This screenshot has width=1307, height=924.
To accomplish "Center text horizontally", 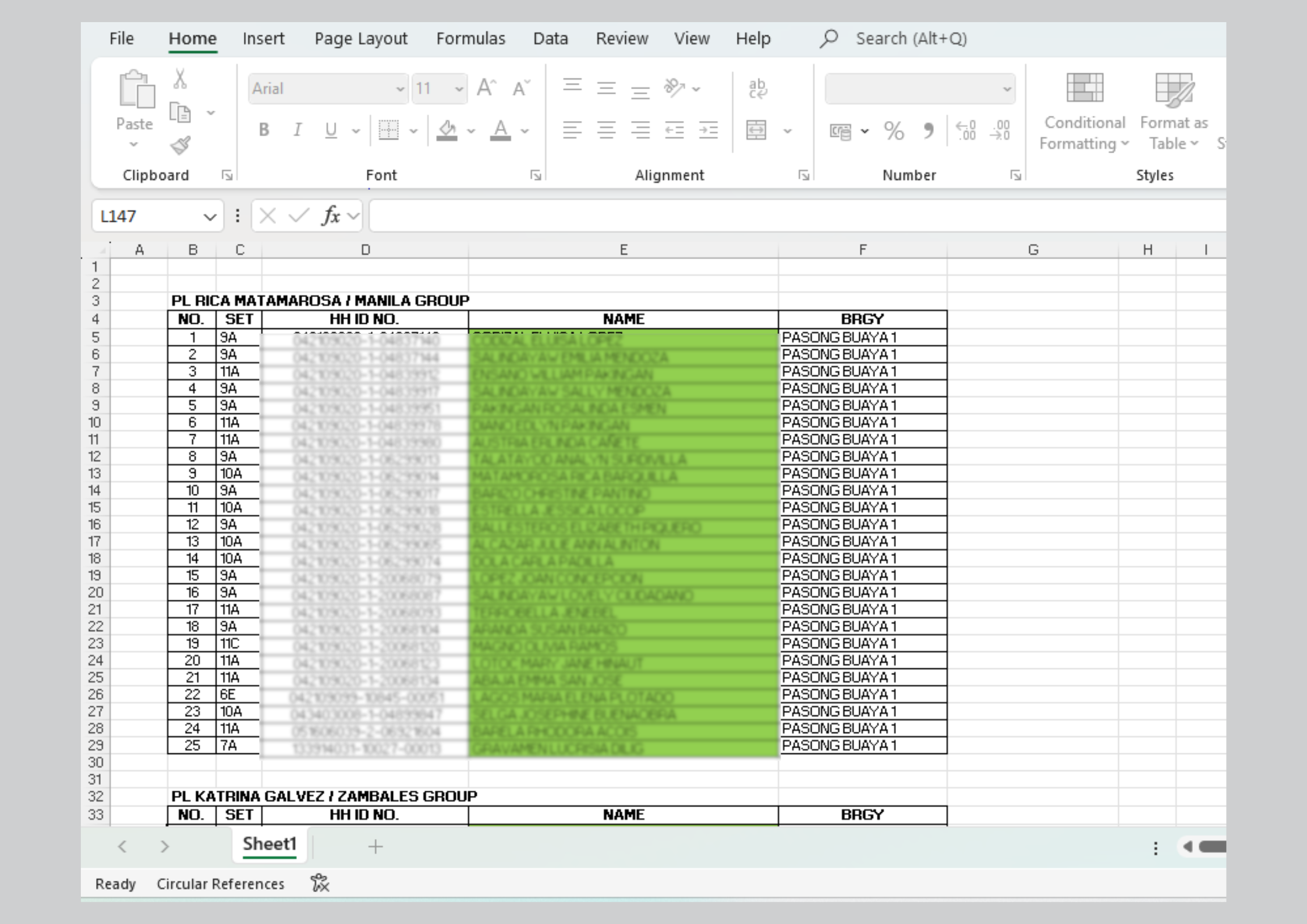I will click(x=606, y=130).
